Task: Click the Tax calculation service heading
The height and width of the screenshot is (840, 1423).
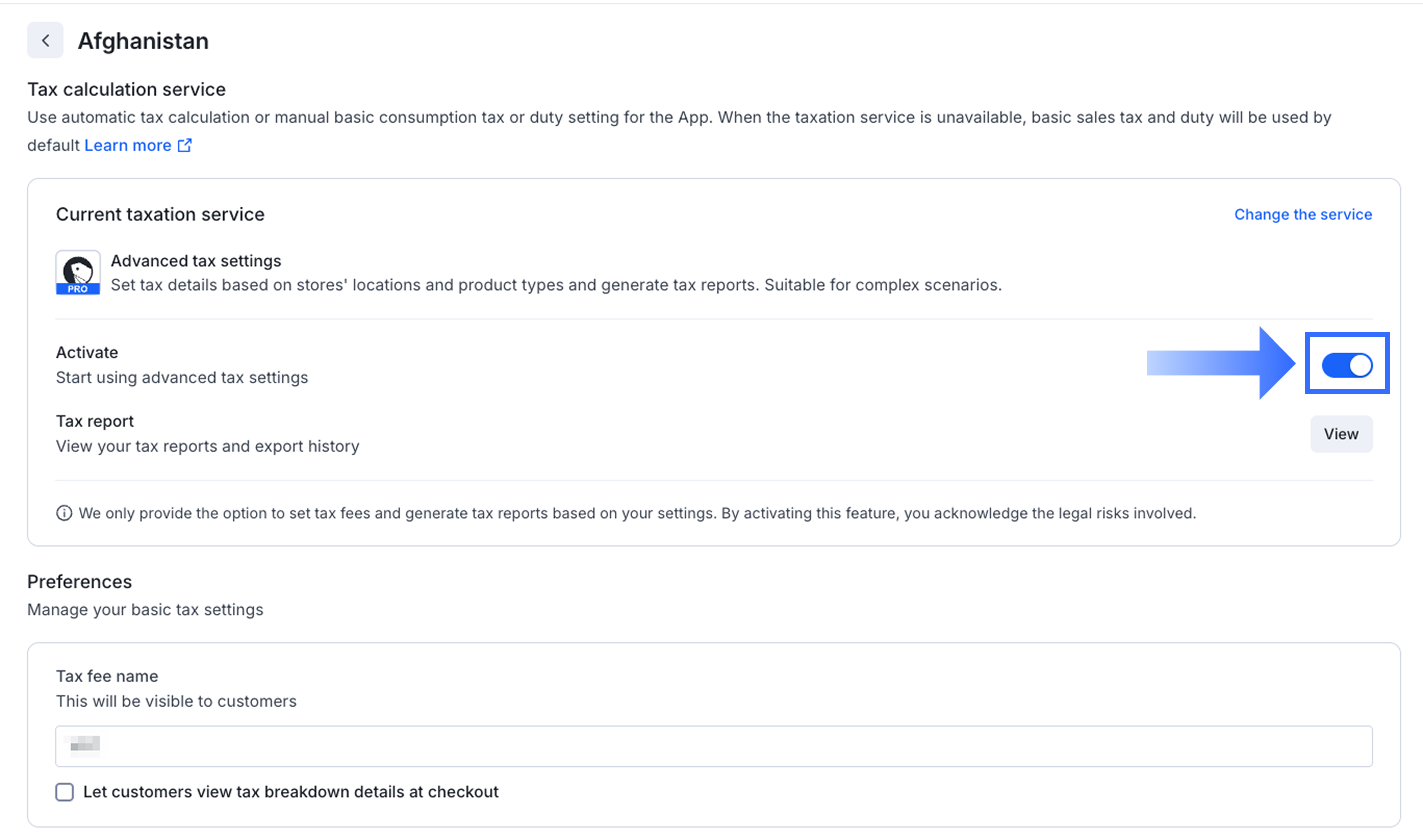Action: tap(127, 90)
